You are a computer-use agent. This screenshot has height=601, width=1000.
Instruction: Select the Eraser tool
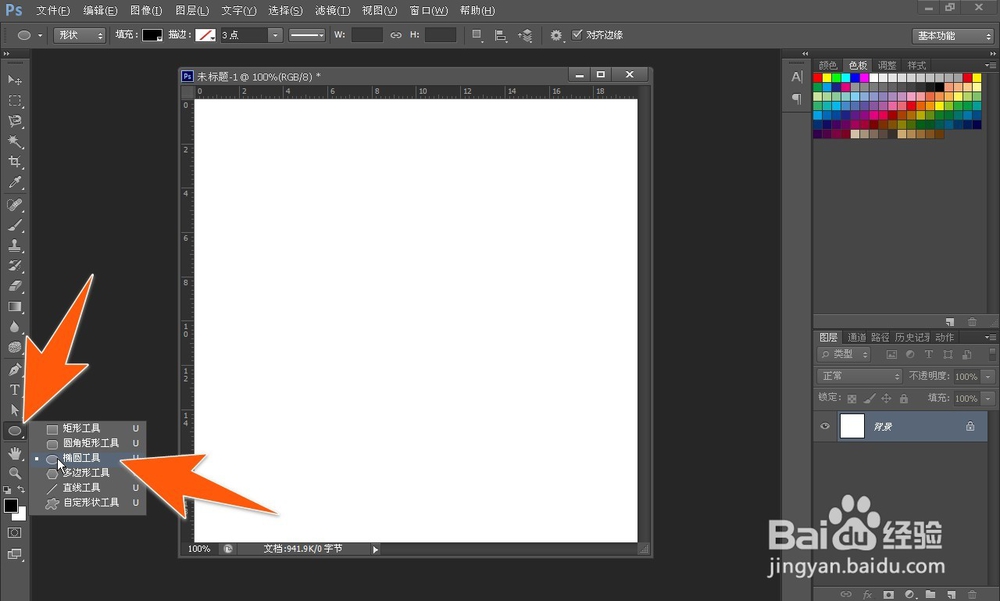[14, 286]
